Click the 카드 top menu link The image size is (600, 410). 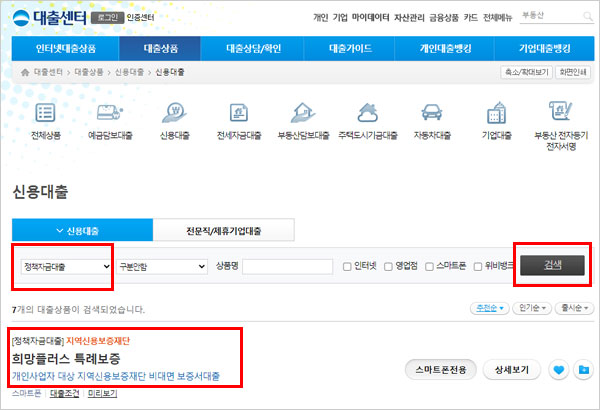click(471, 18)
